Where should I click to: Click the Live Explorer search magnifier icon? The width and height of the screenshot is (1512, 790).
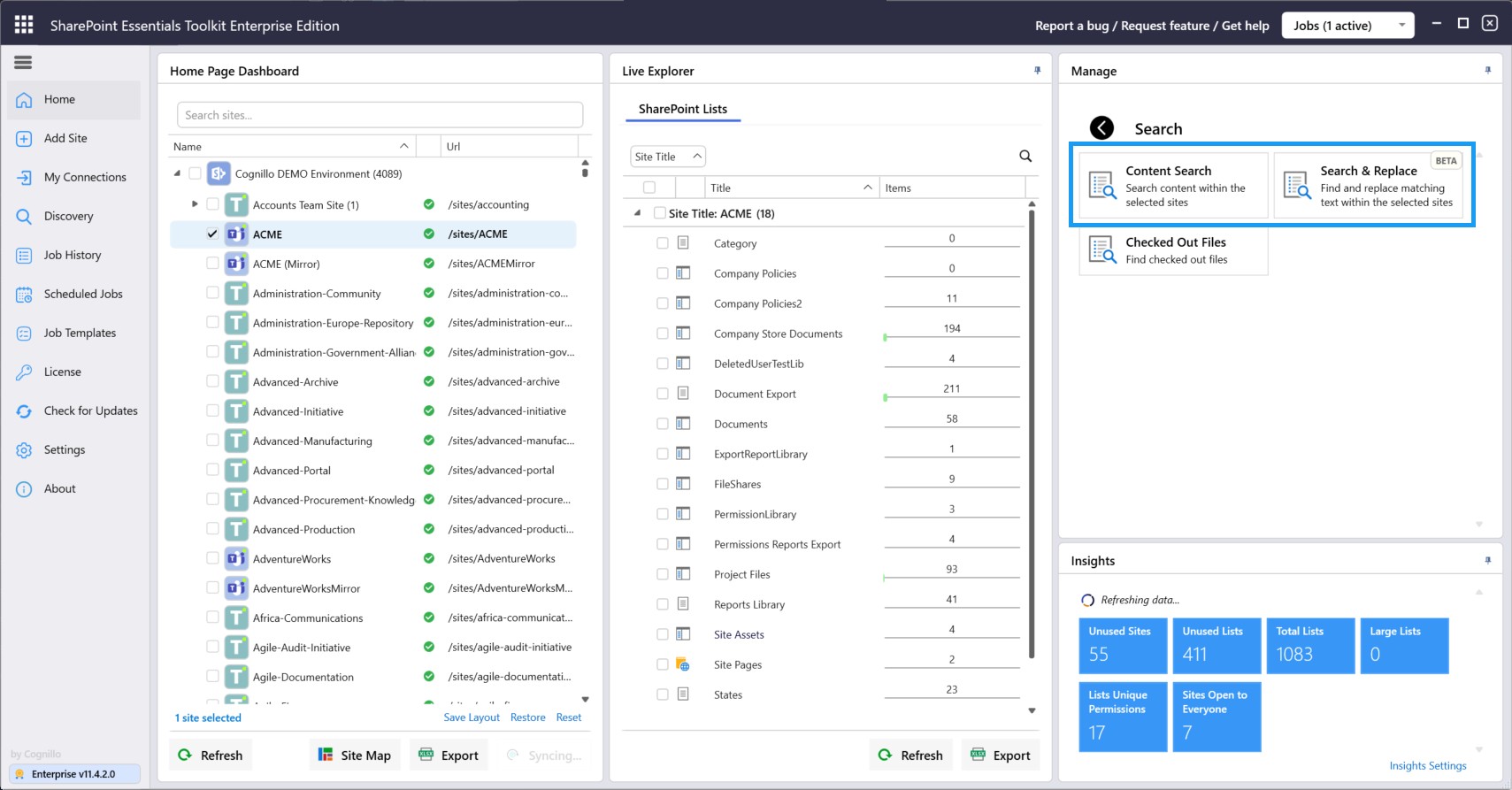click(x=1025, y=157)
